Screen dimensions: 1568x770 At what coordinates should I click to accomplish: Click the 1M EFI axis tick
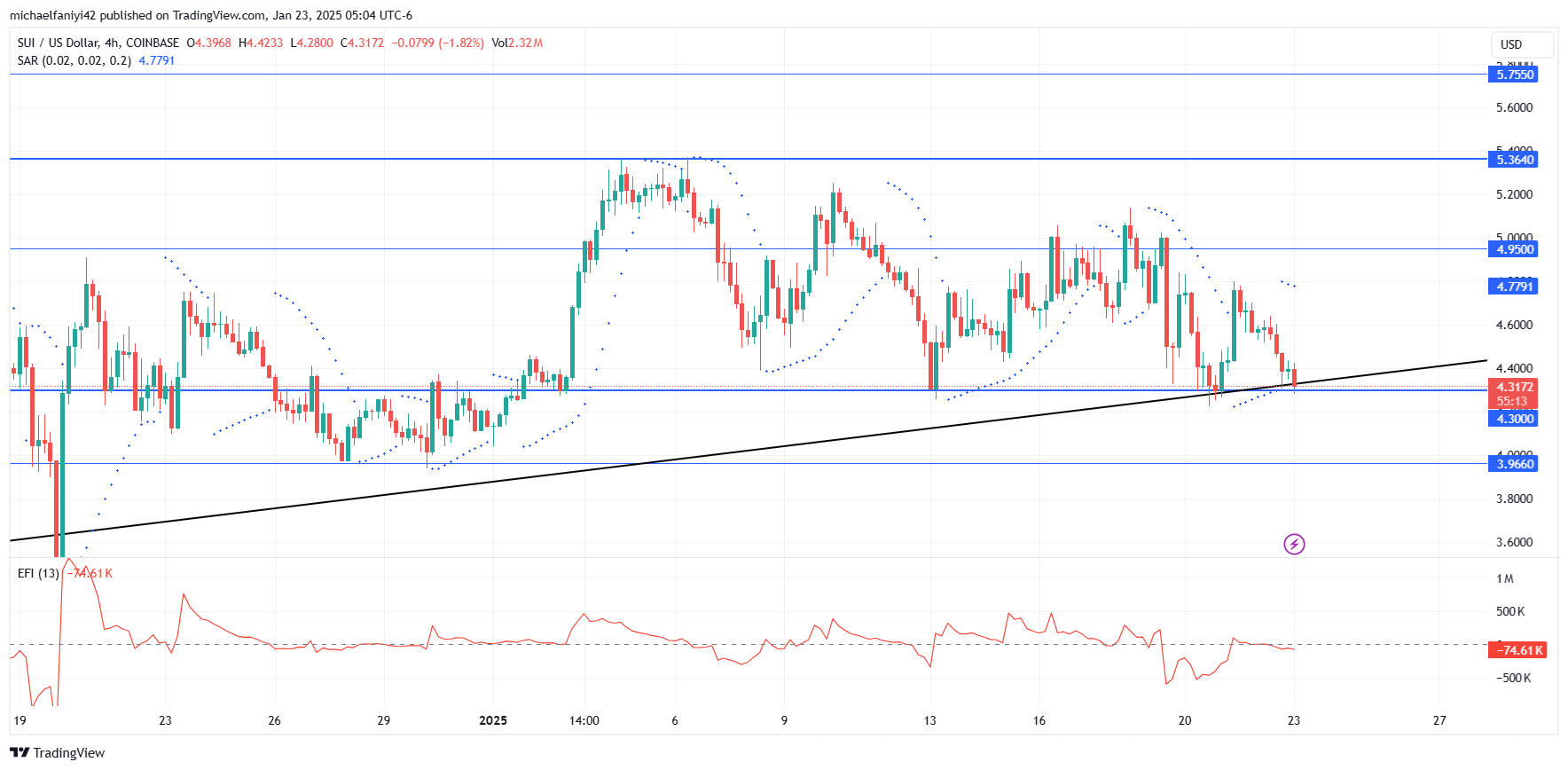[1505, 578]
